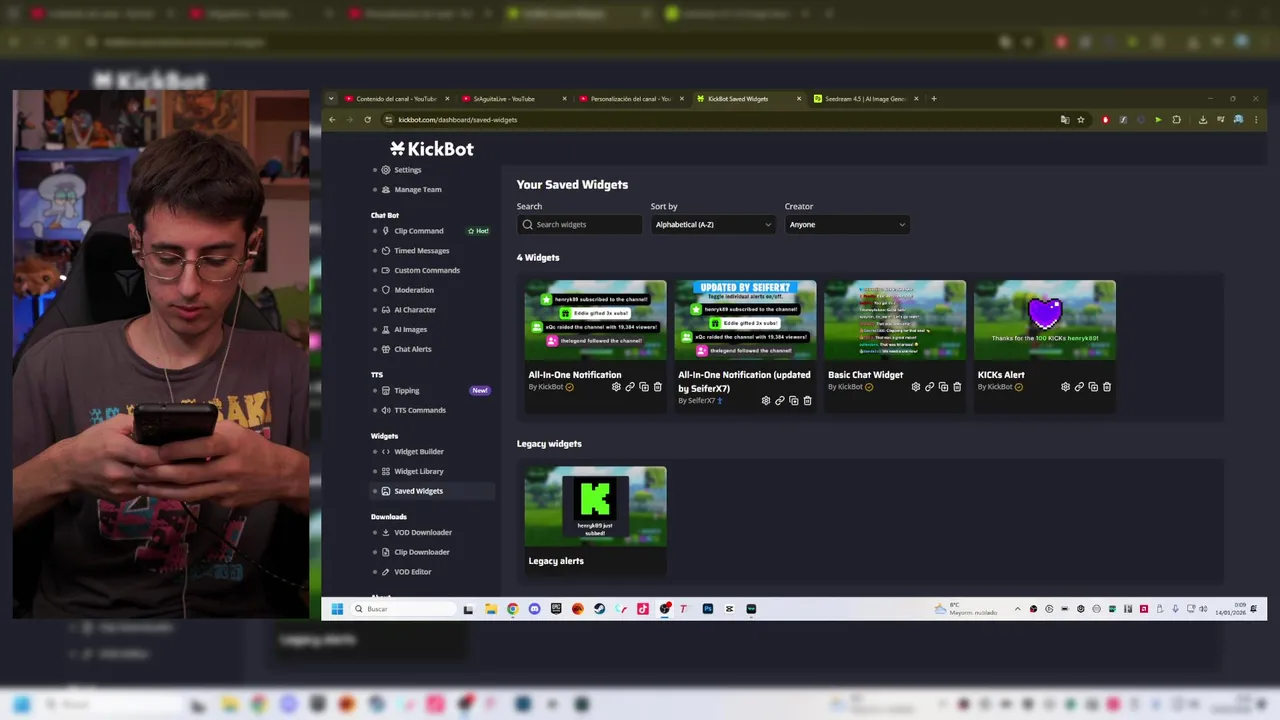
Task: Open settings for KICKs Alert widget
Action: tap(1065, 387)
